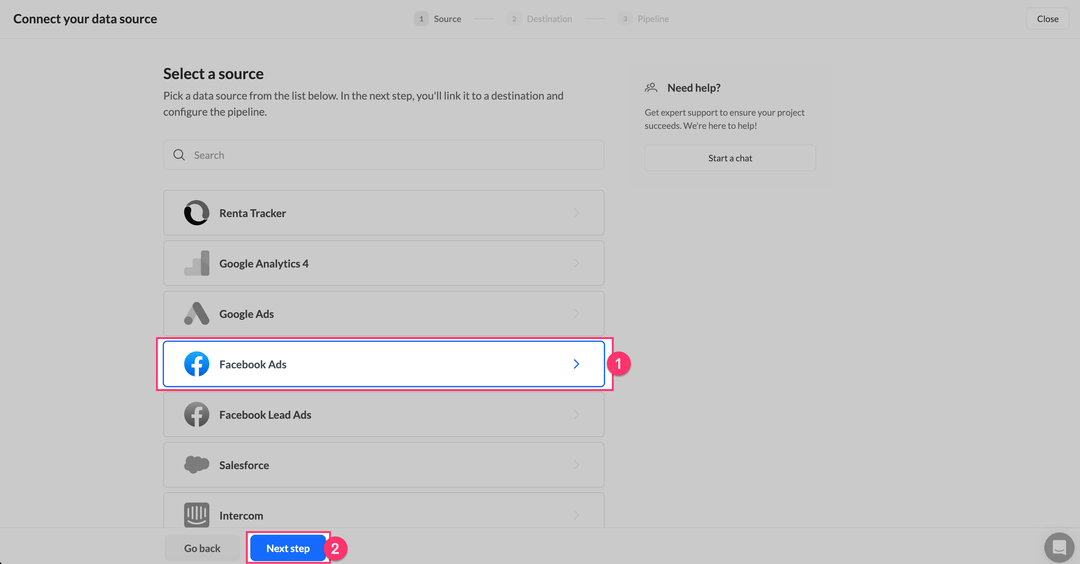Click the Start a chat button
Viewport: 1080px width, 564px height.
pyautogui.click(x=730, y=158)
